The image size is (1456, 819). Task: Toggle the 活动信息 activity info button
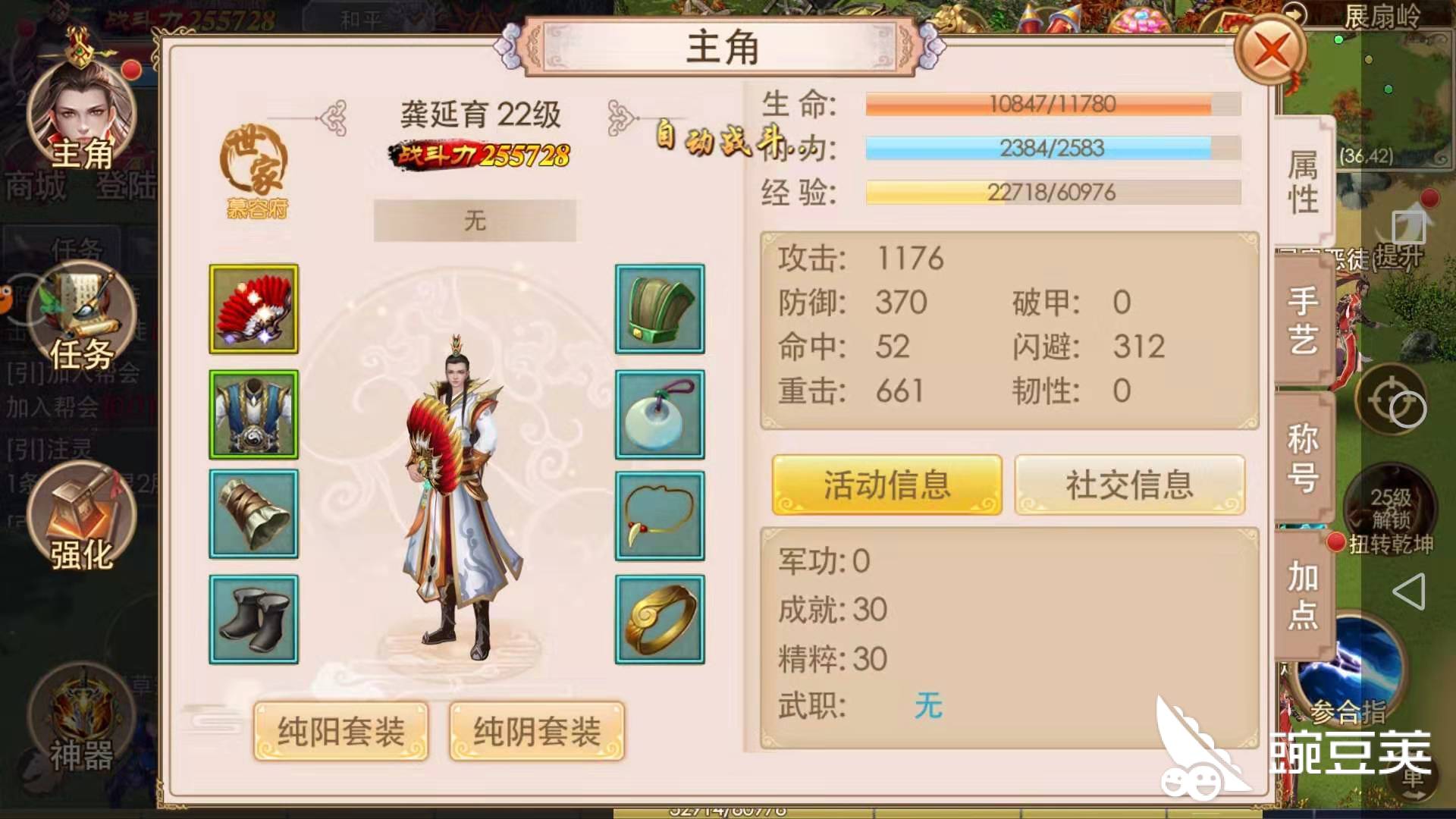[x=887, y=485]
